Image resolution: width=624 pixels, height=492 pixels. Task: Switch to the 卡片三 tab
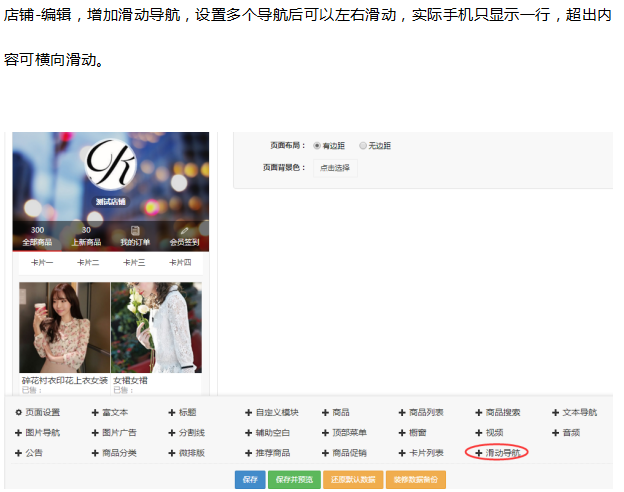tap(134, 262)
